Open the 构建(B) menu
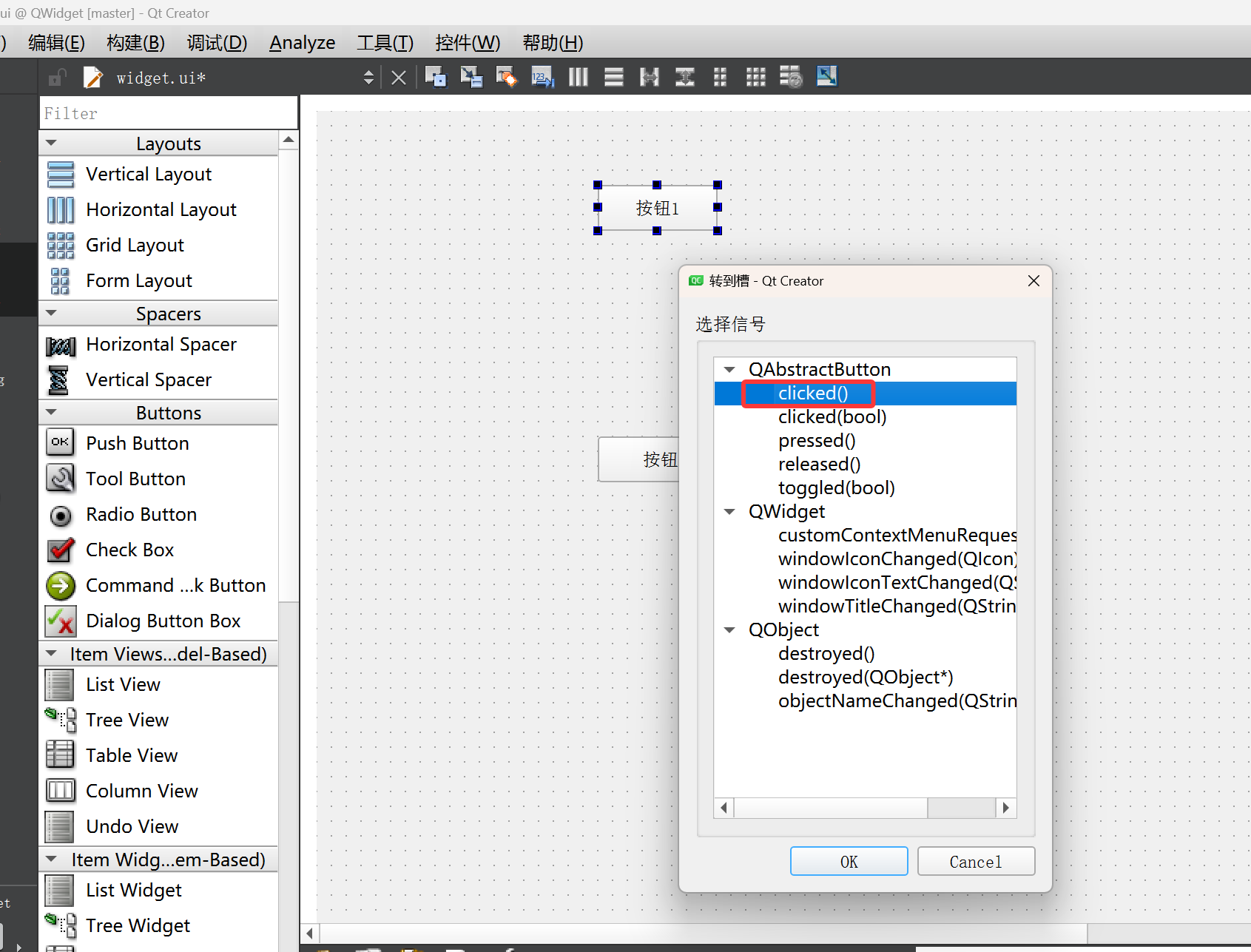The image size is (1251, 952). coord(136,43)
